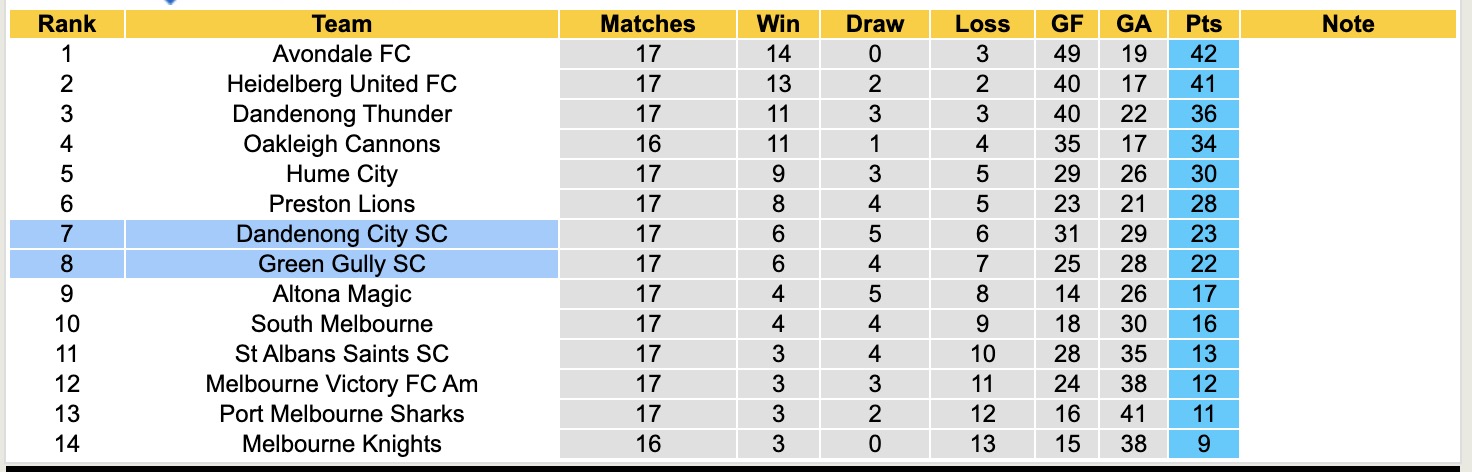
Task: Click the Team column header
Action: pos(341,24)
